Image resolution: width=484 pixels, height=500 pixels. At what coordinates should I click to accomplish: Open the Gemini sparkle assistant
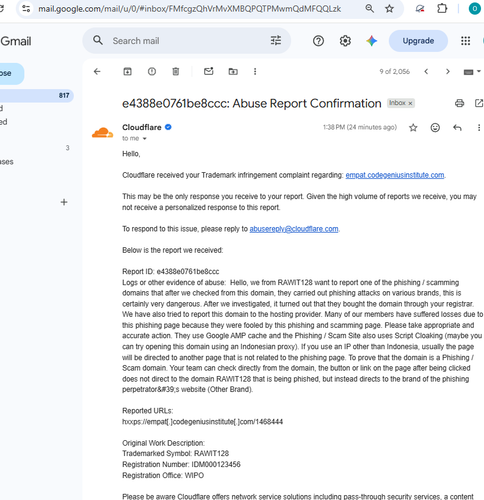(372, 41)
